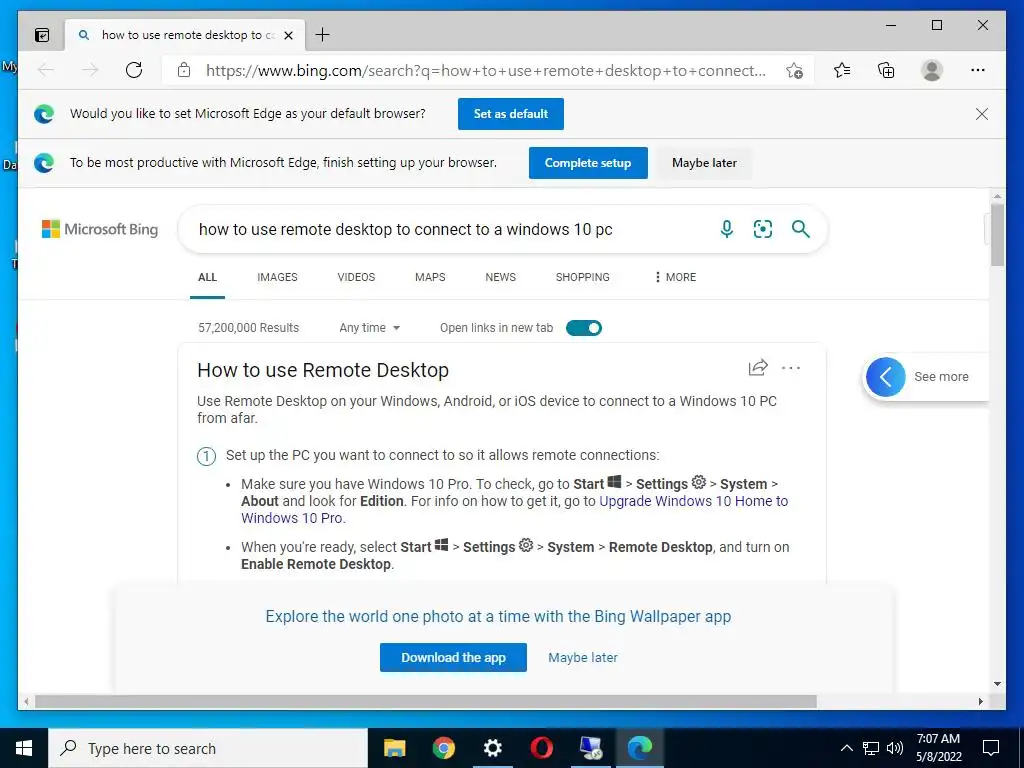This screenshot has height=768, width=1024.
Task: Click the horizontal scrollbar thumb
Action: (426, 701)
